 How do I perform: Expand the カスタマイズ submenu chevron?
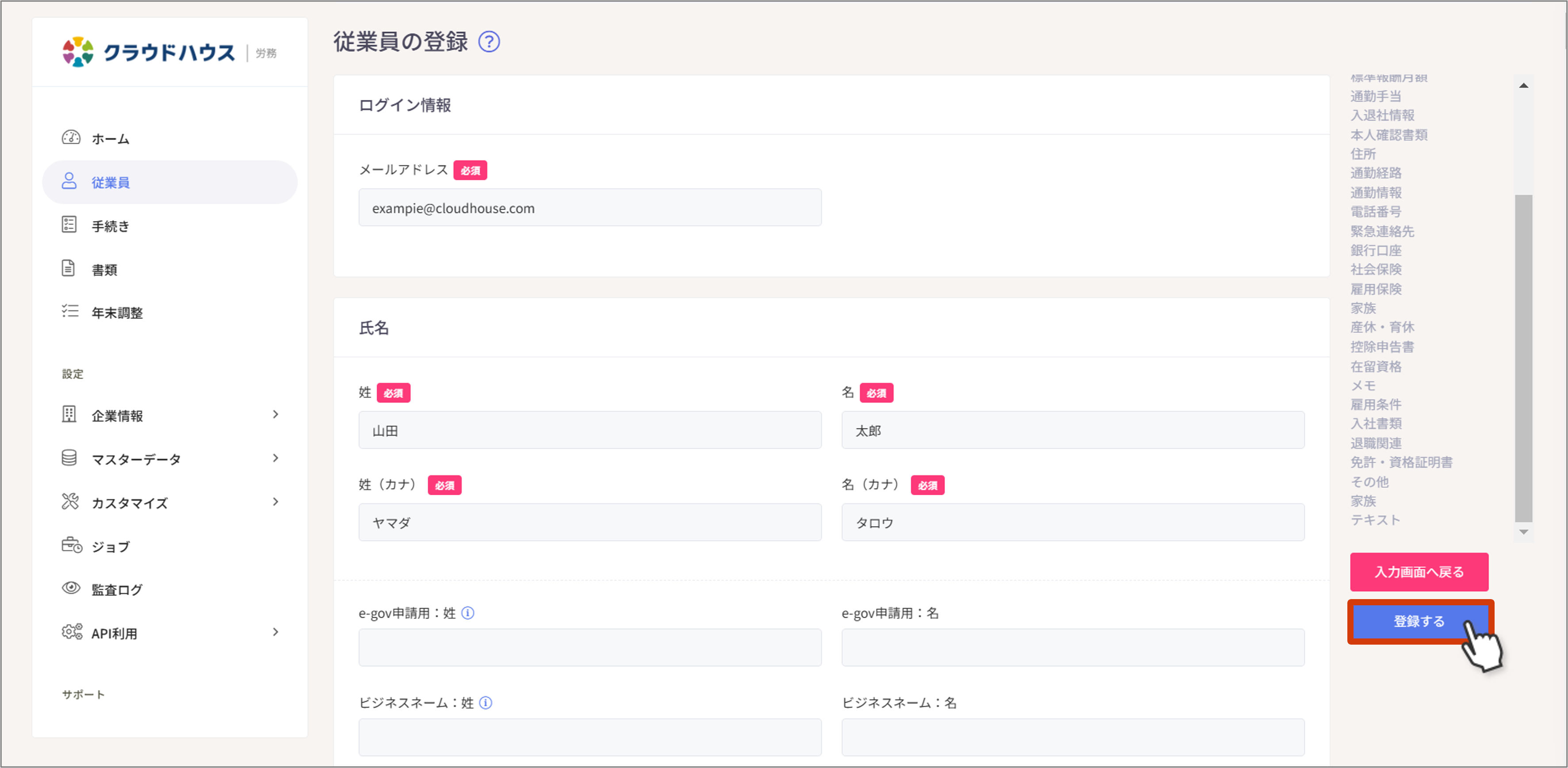[276, 502]
